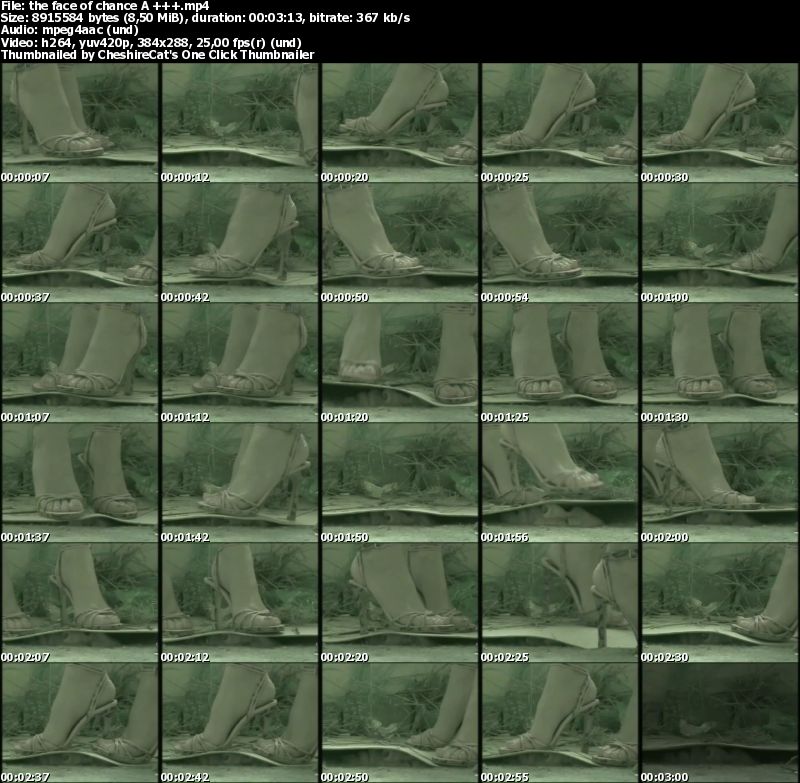Image resolution: width=800 pixels, height=783 pixels.
Task: Open the frame at 00:00:54
Action: 560,243
